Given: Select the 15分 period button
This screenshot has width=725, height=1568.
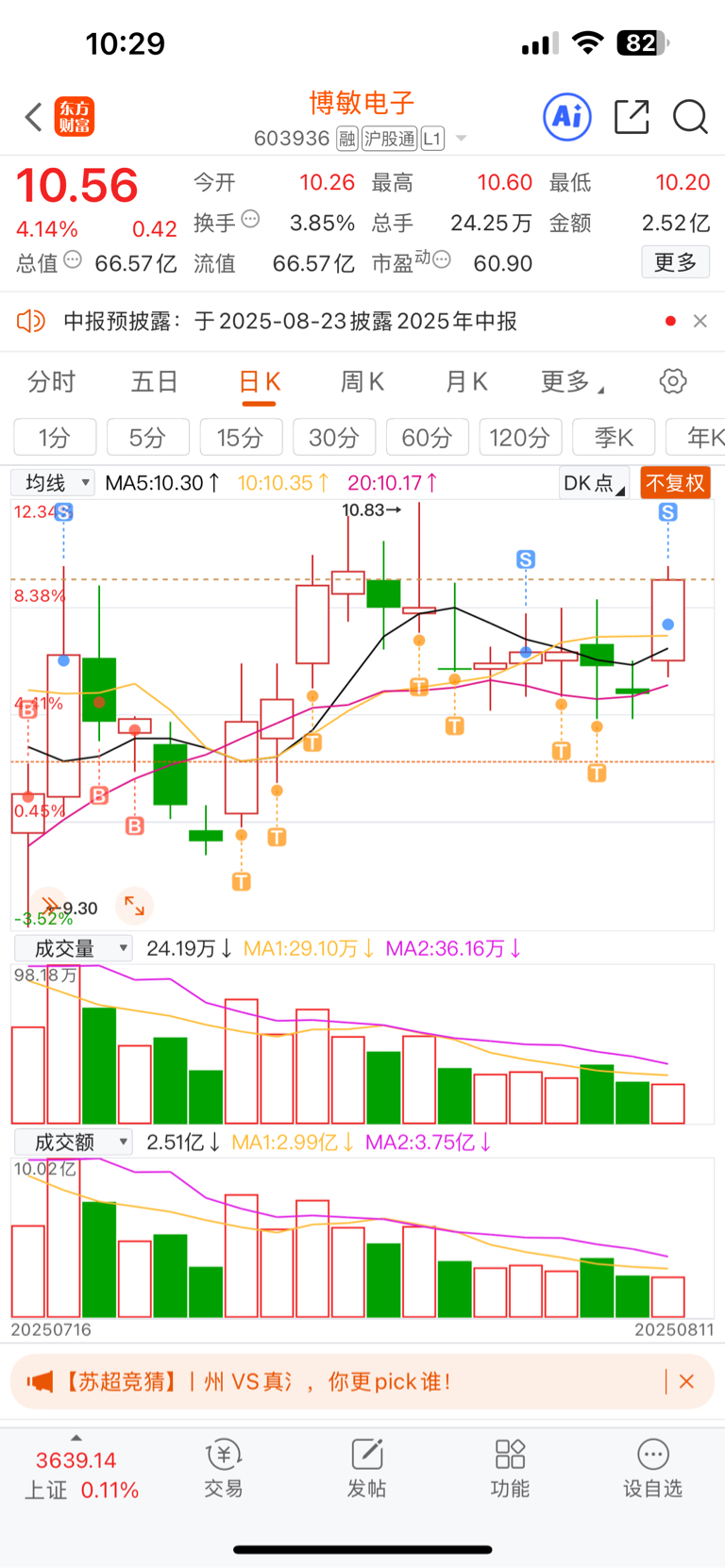Looking at the screenshot, I should click(x=240, y=438).
